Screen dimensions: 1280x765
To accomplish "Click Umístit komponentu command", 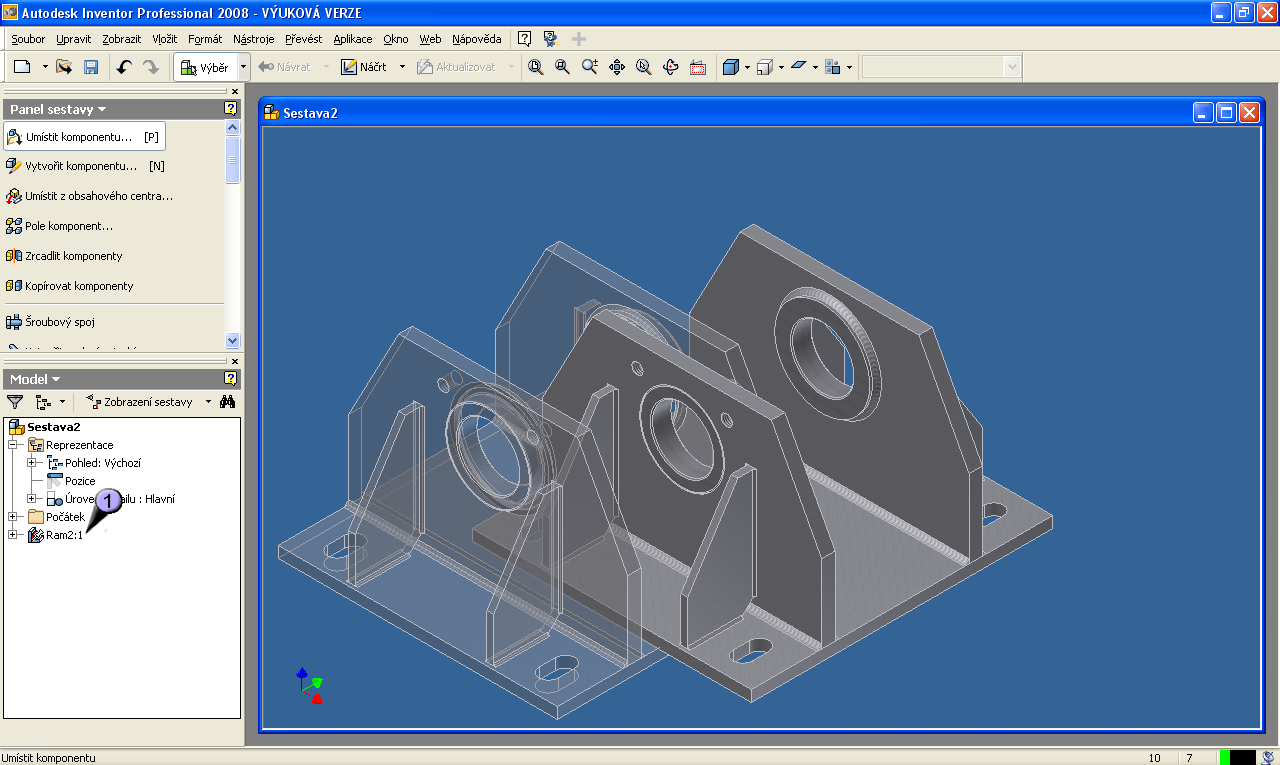I will [x=80, y=136].
